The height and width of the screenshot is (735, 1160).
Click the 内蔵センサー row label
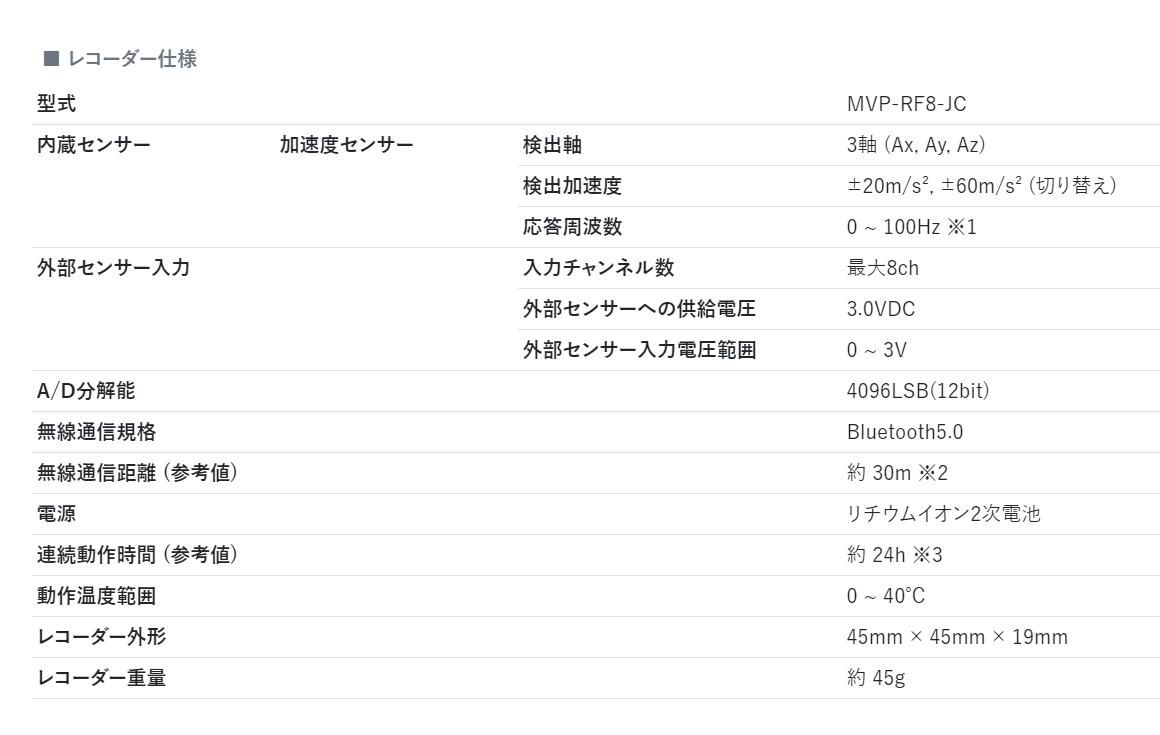click(94, 145)
